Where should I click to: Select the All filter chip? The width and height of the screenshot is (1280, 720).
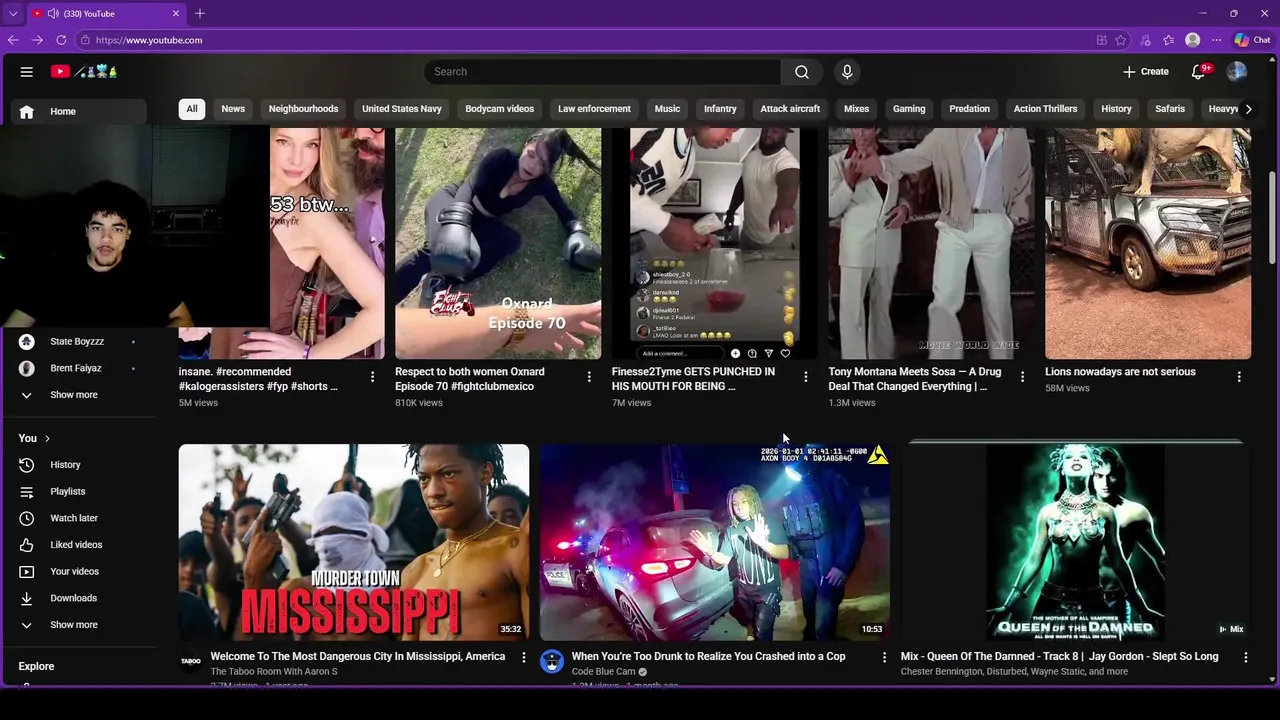click(192, 109)
